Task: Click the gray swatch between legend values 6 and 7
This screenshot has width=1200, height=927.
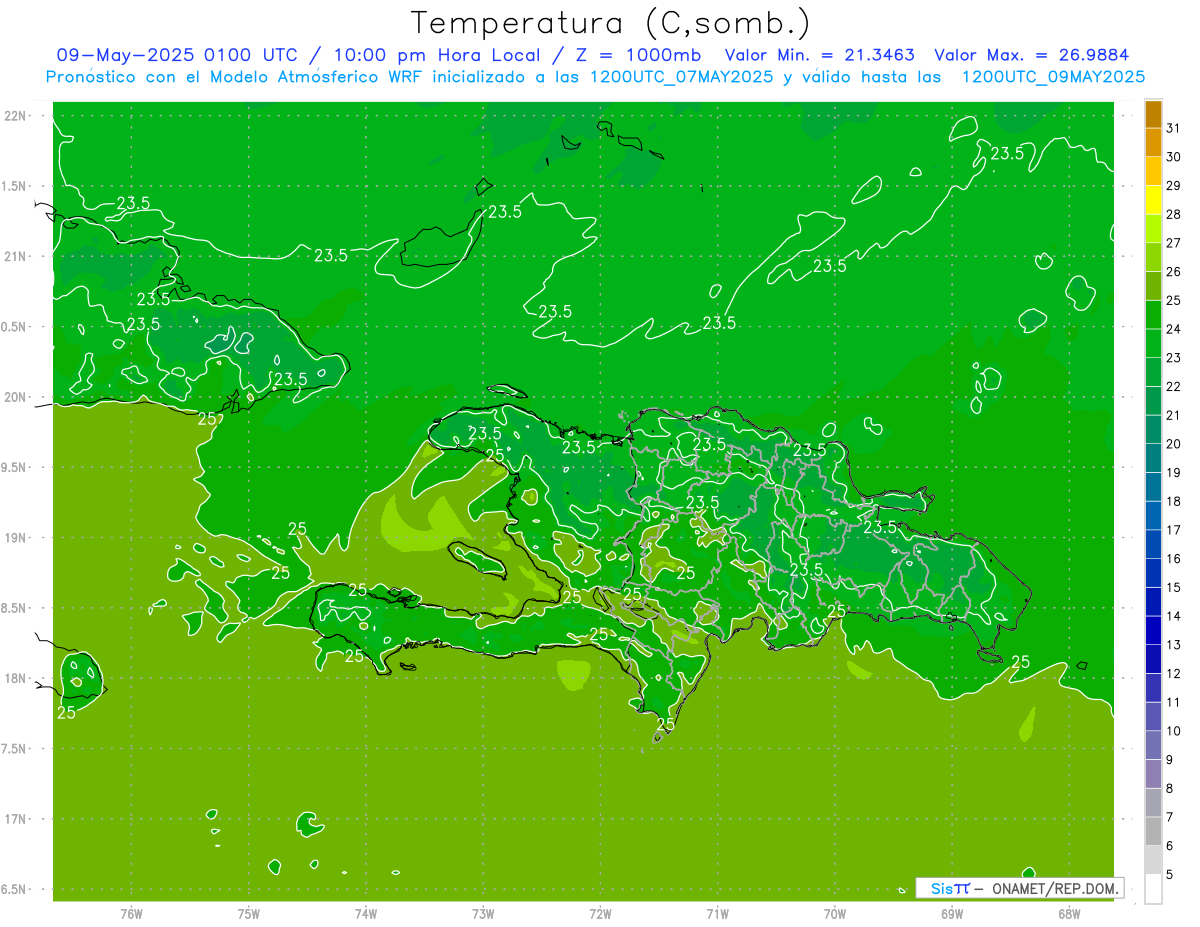Action: 1153,831
